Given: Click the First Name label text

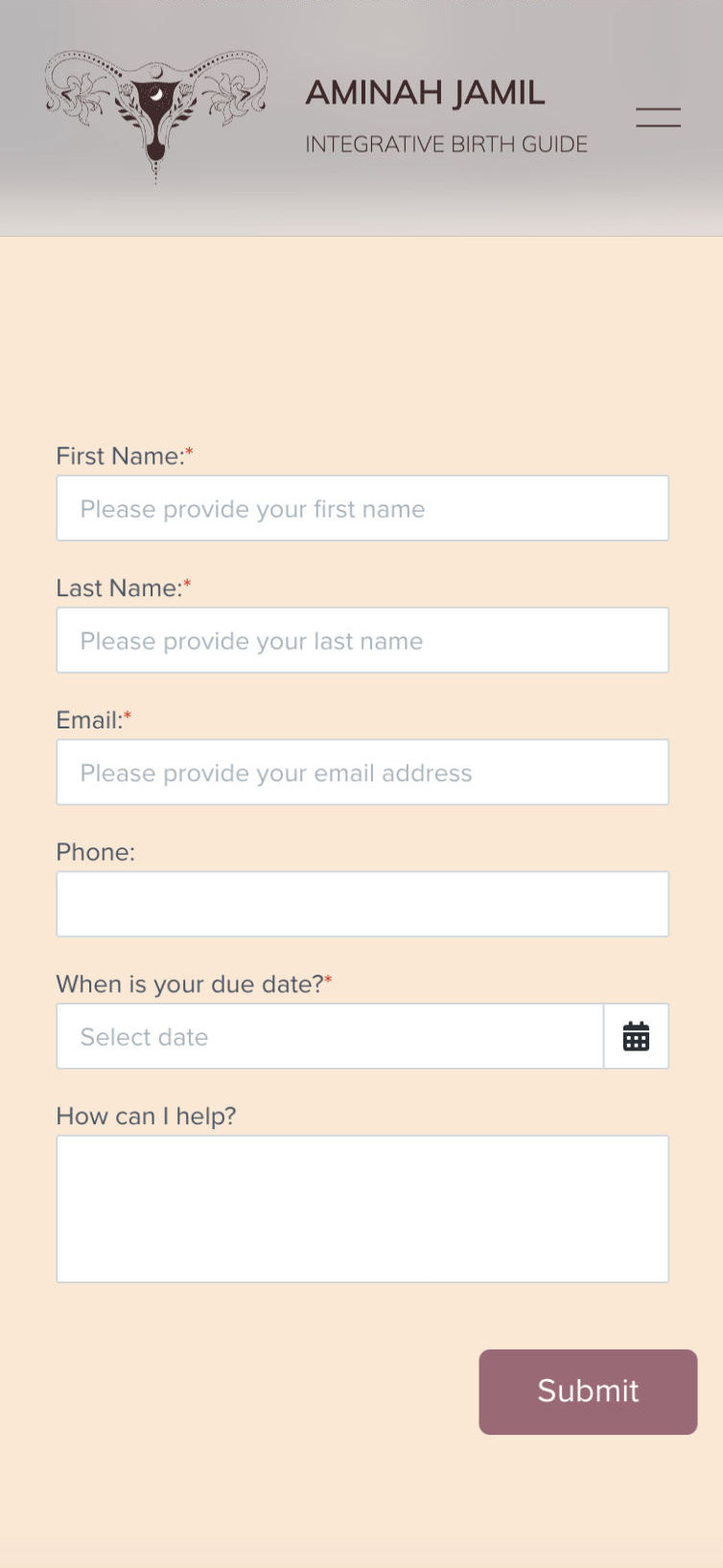Looking at the screenshot, I should pyautogui.click(x=120, y=456).
